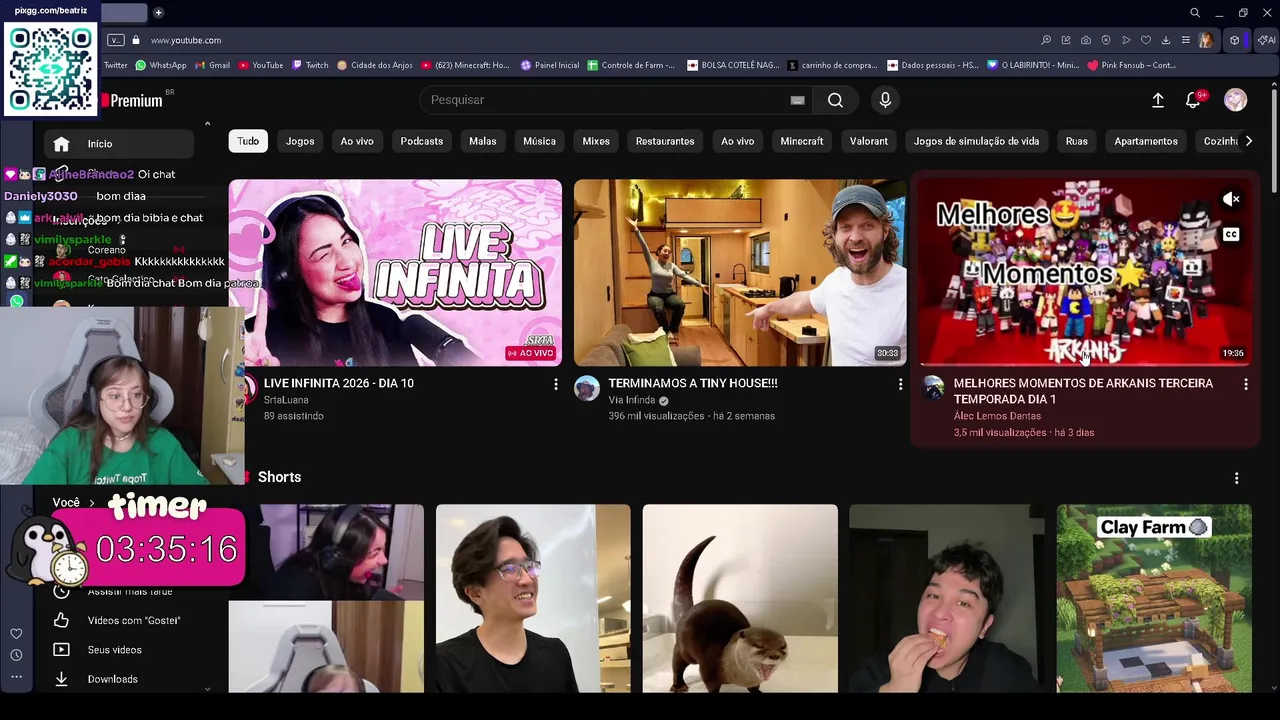Open the browser easy setup lines icon
The width and height of the screenshot is (1280, 720).
tap(1186, 40)
